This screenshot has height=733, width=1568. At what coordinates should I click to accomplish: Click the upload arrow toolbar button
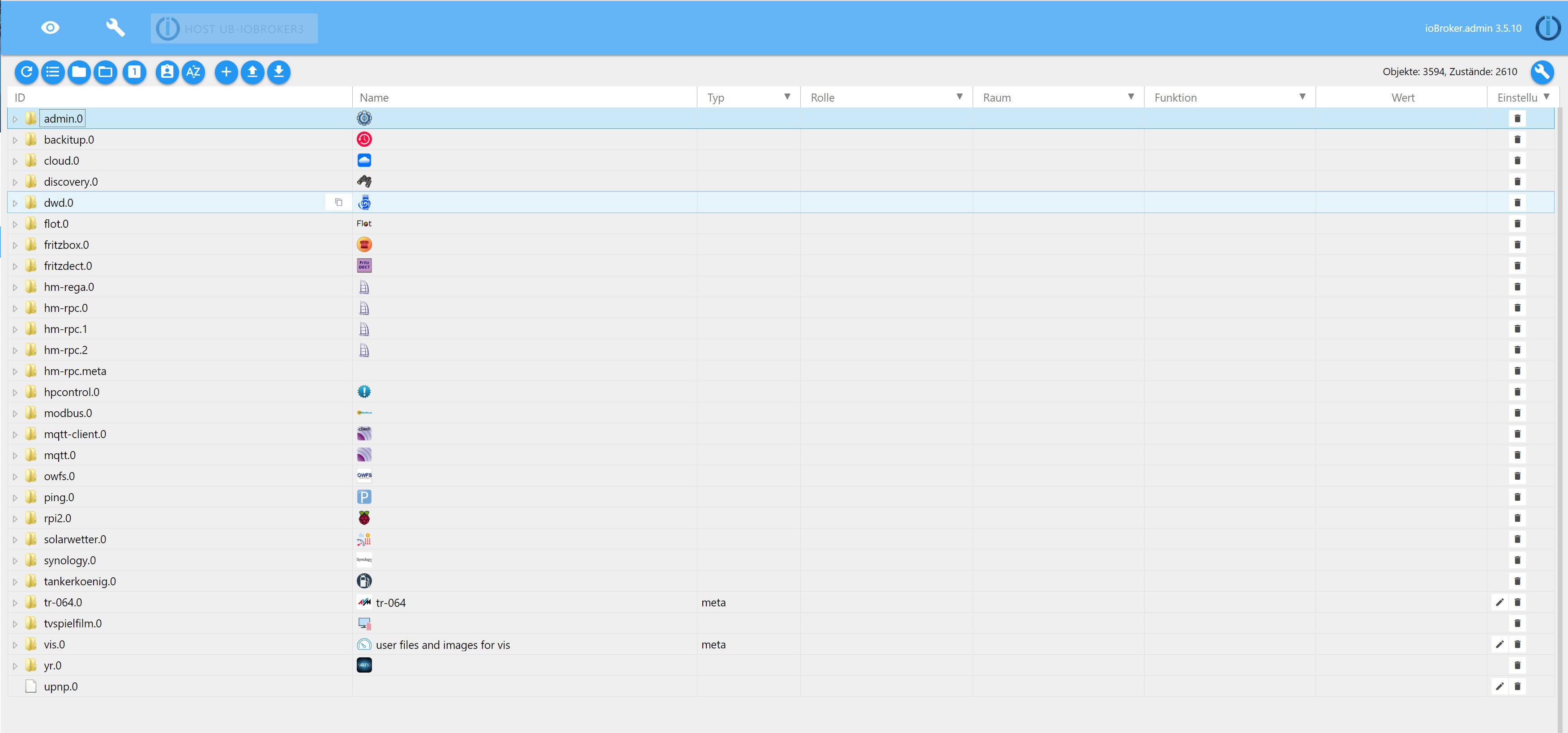coord(252,72)
